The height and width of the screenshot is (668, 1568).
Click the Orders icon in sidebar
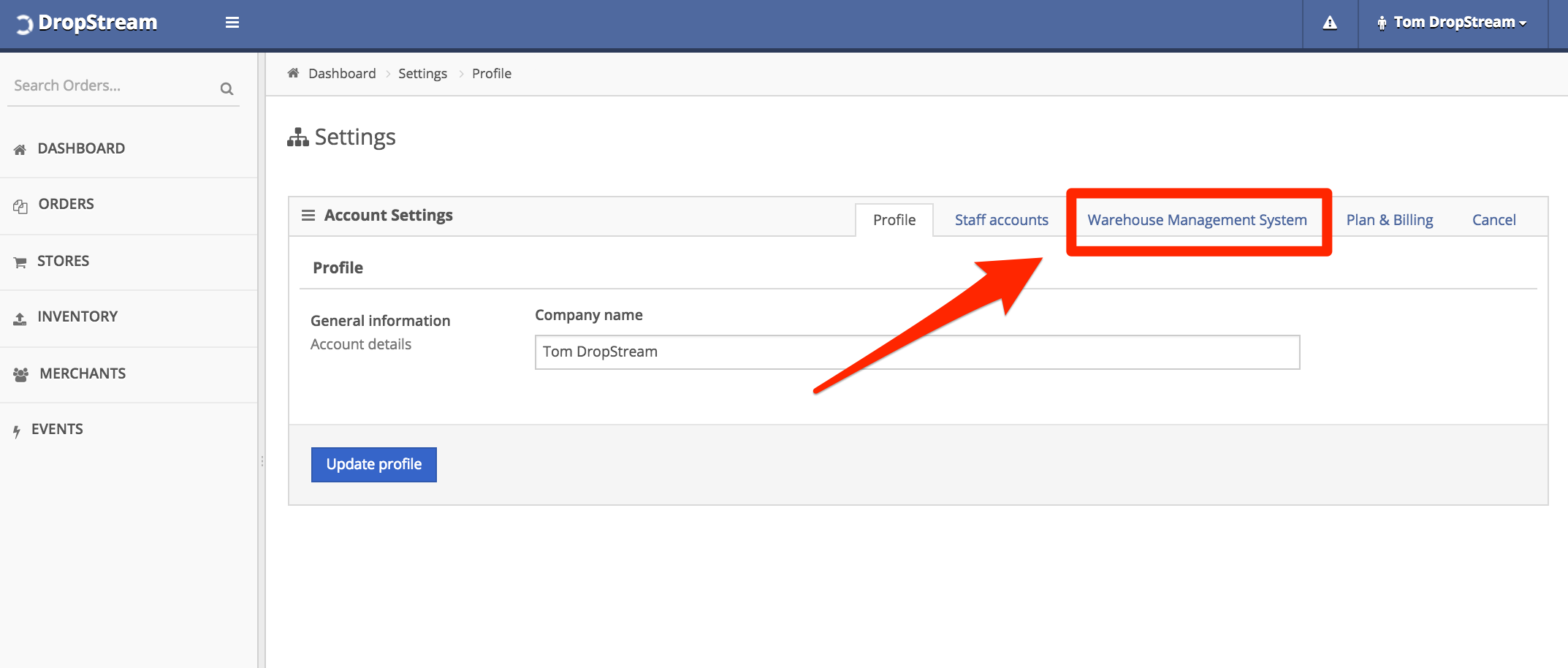pyautogui.click(x=20, y=205)
